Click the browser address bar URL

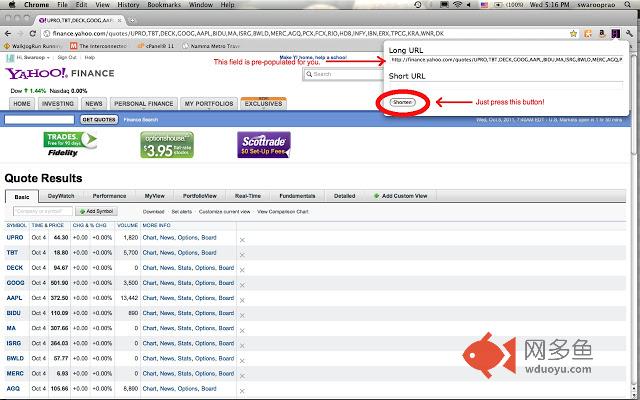coord(247,33)
